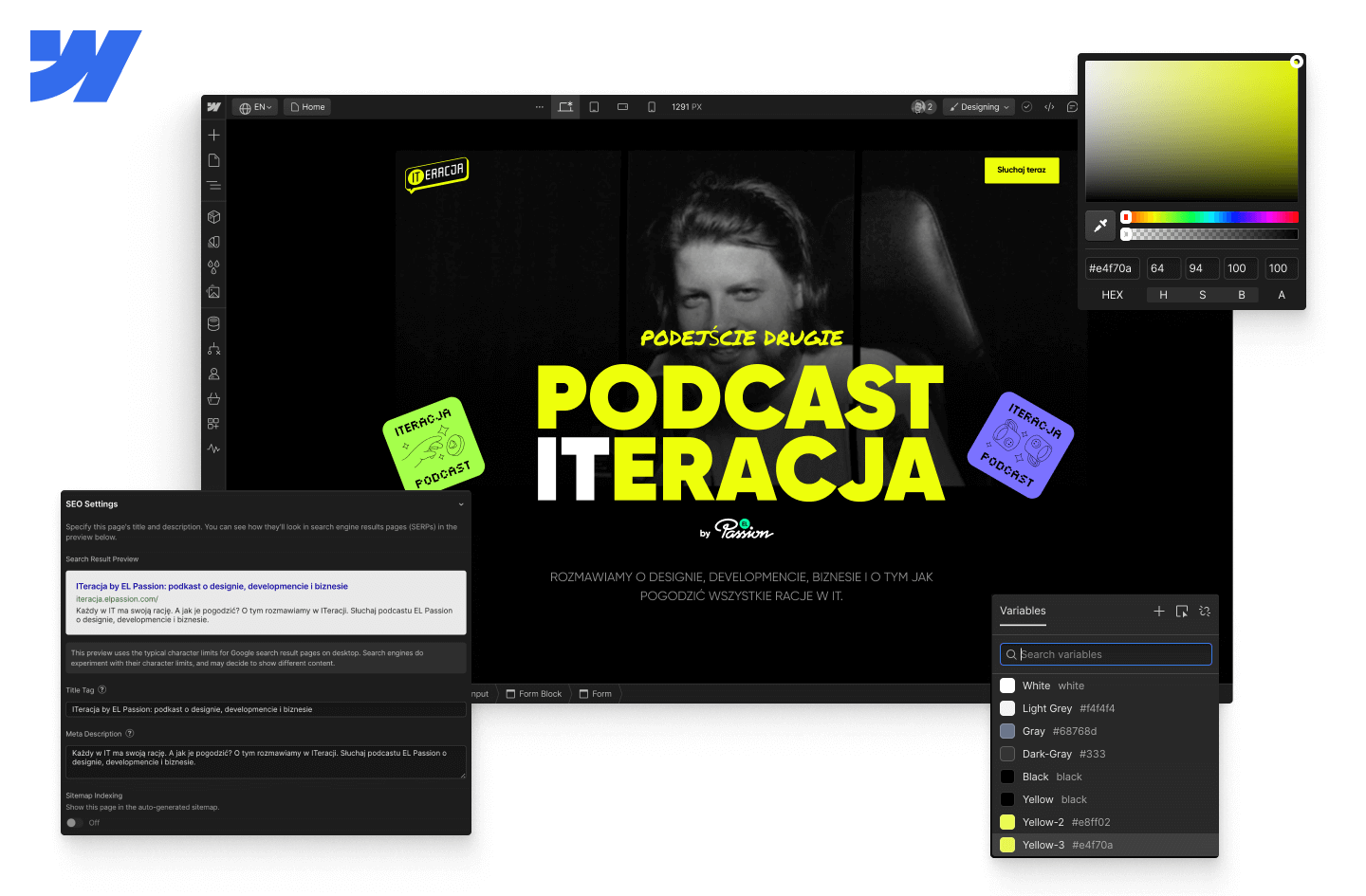Switch color mode to S (saturation)
This screenshot has height=896, width=1366.
pyautogui.click(x=1203, y=295)
